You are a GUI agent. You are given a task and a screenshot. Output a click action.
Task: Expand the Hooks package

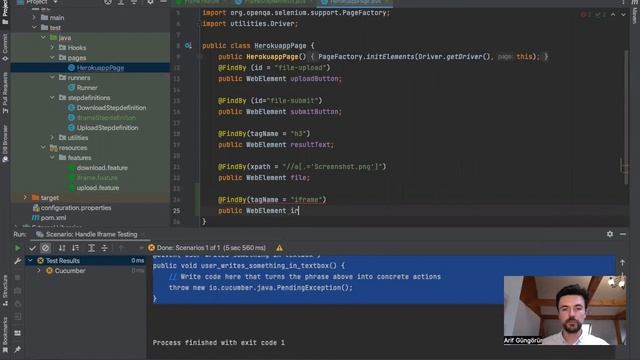point(52,48)
